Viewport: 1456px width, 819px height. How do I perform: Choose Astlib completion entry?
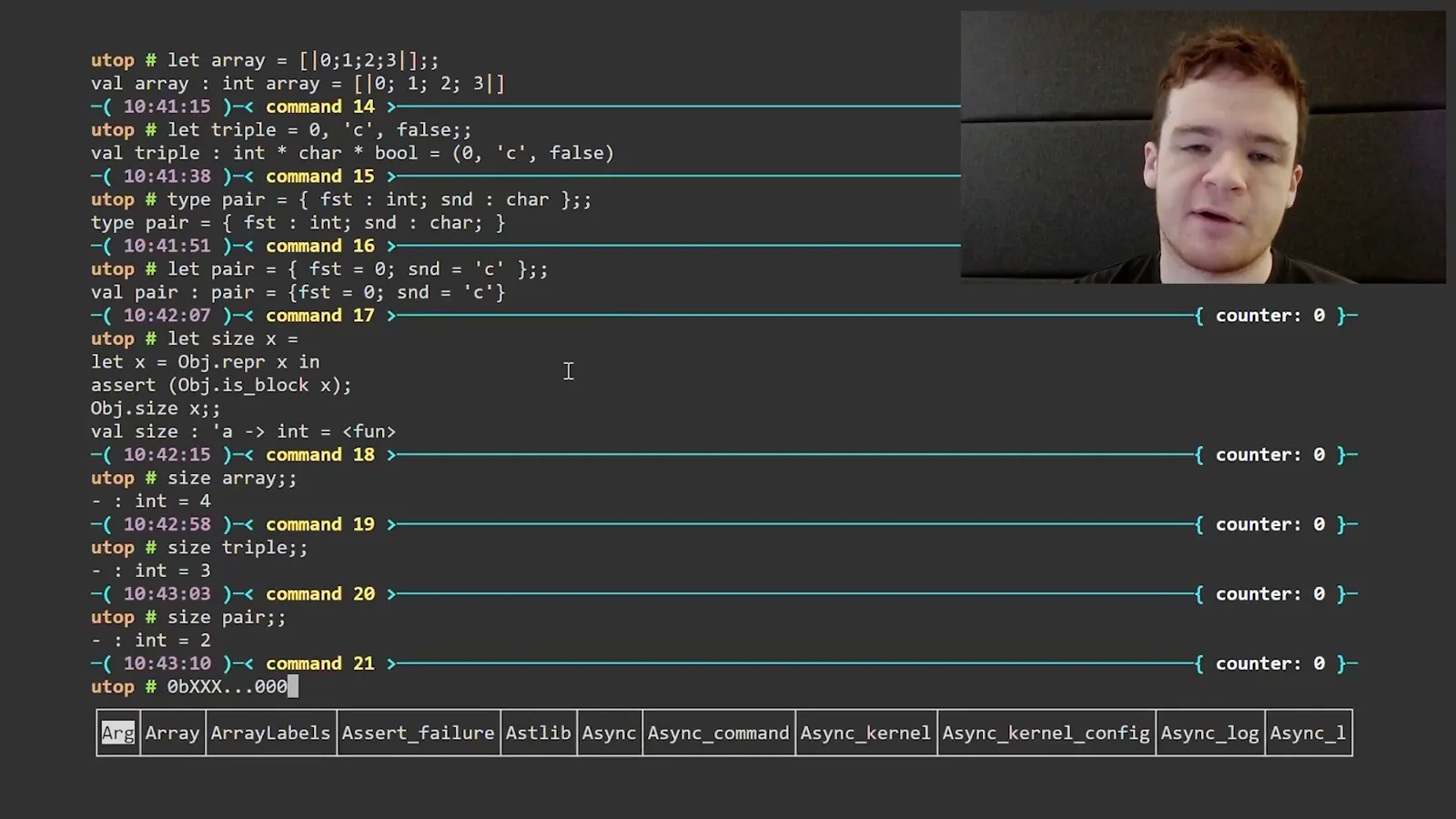pos(538,733)
